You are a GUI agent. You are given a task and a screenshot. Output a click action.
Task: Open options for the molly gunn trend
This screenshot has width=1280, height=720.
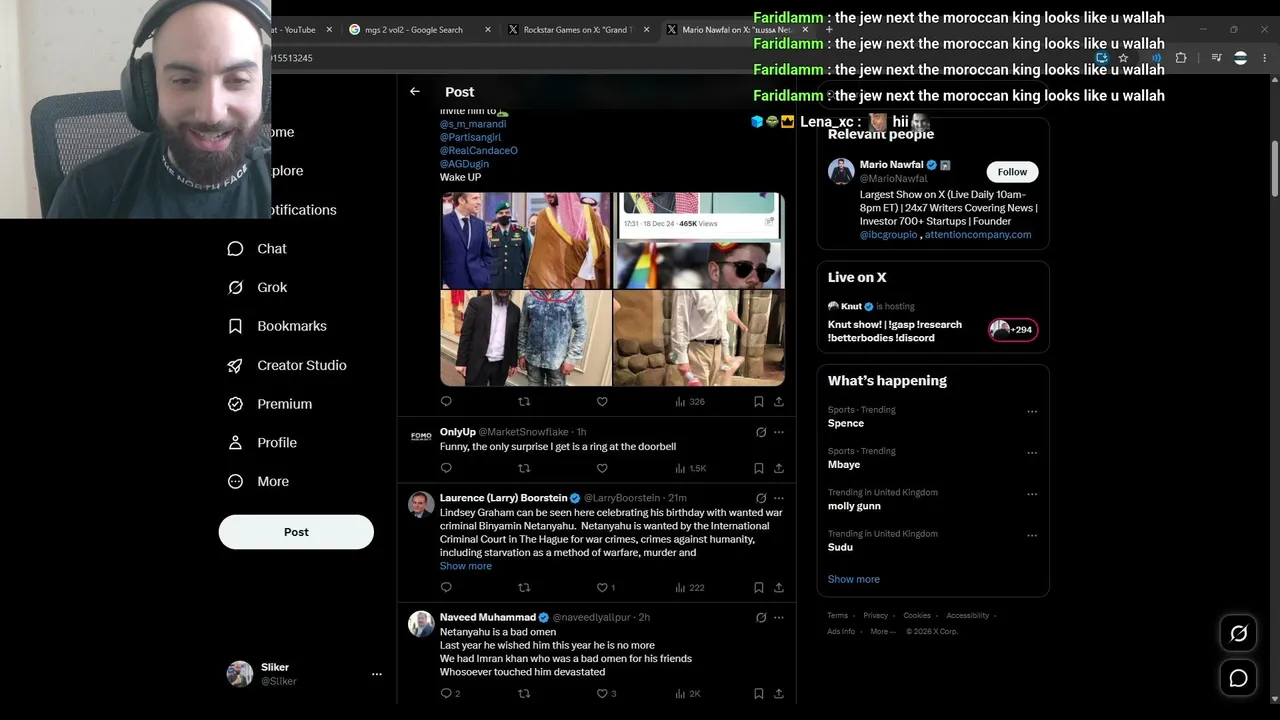1032,494
